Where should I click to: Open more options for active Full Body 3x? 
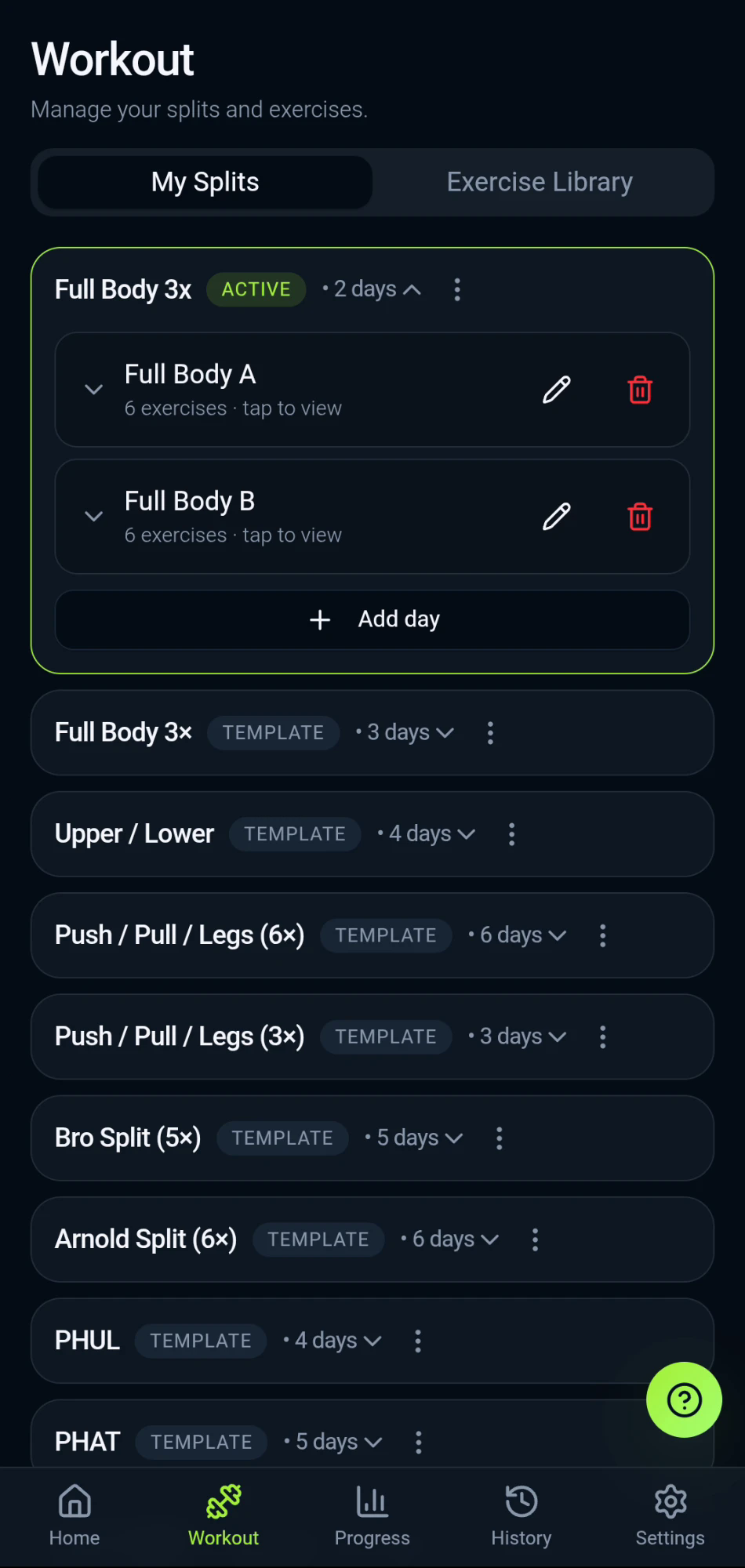coord(457,289)
